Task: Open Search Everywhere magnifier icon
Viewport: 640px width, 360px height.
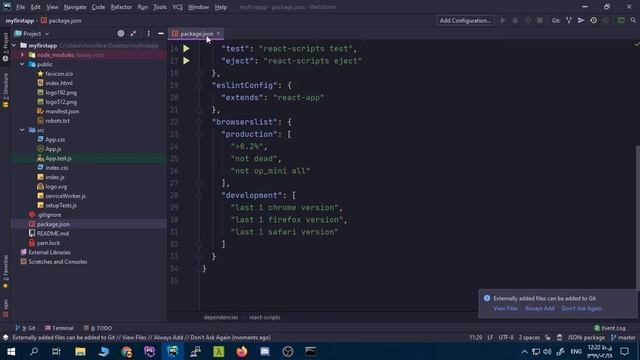Action: 633,20
